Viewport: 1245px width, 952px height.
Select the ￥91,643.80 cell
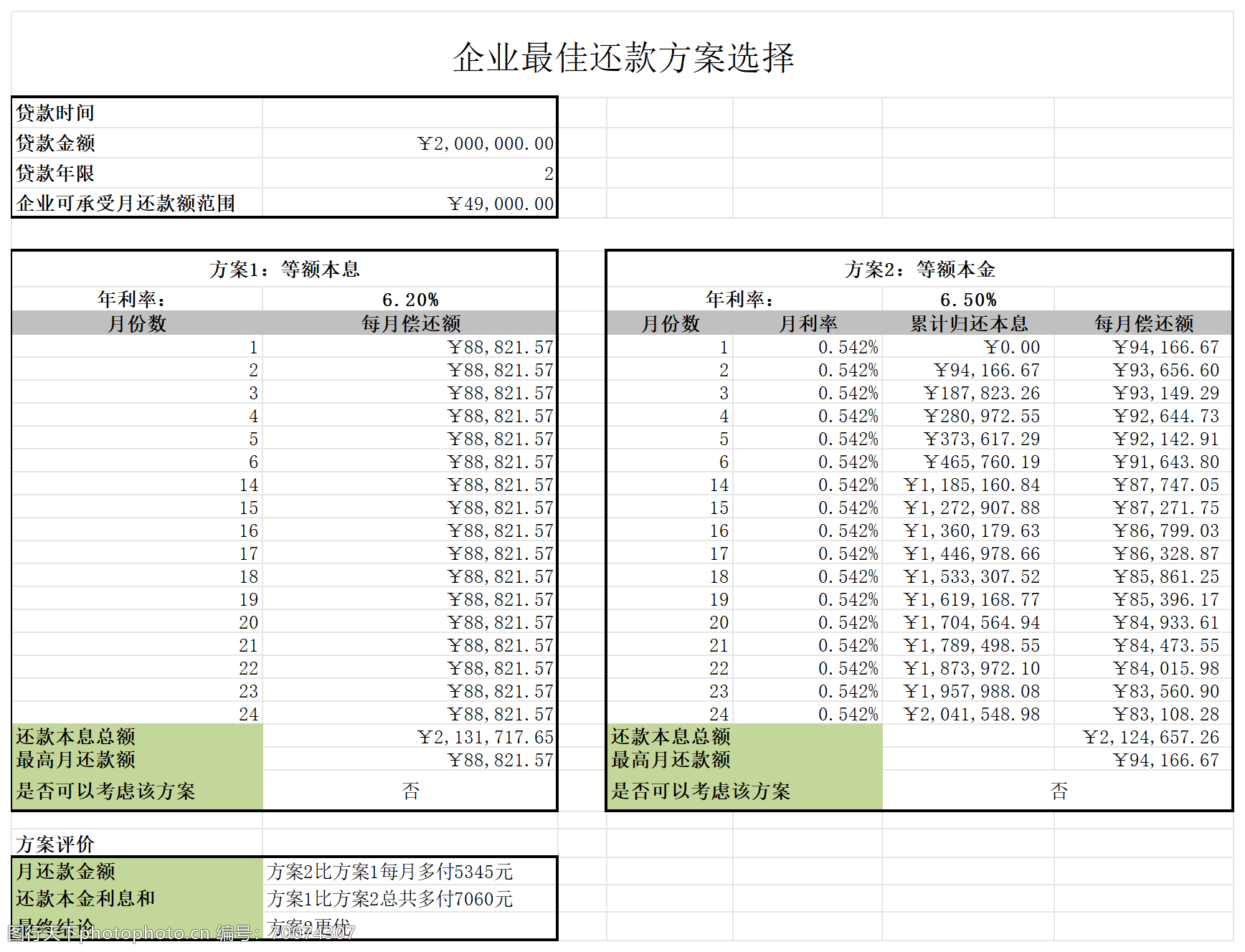point(1143,462)
